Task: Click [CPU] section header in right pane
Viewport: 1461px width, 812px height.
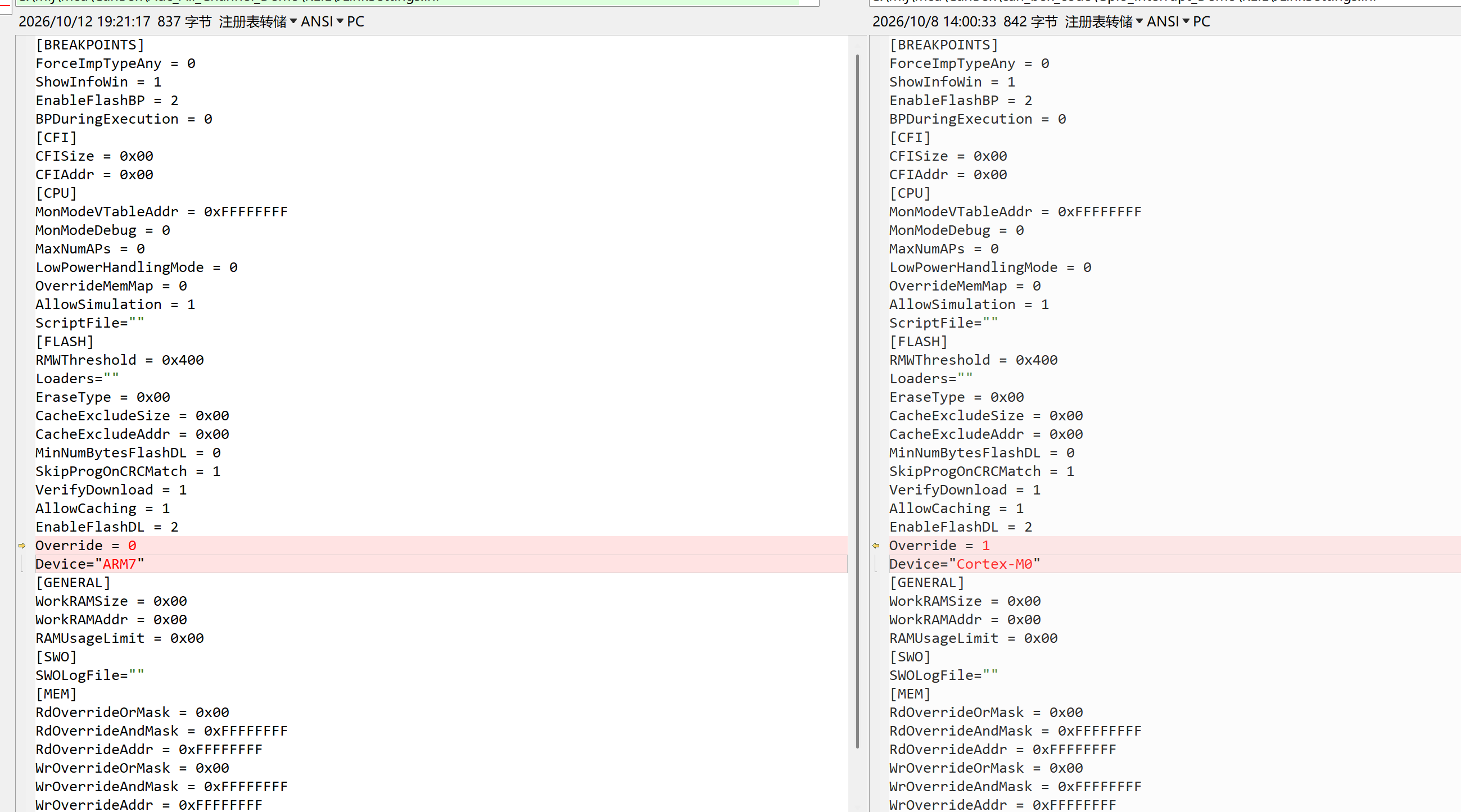Action: [910, 193]
